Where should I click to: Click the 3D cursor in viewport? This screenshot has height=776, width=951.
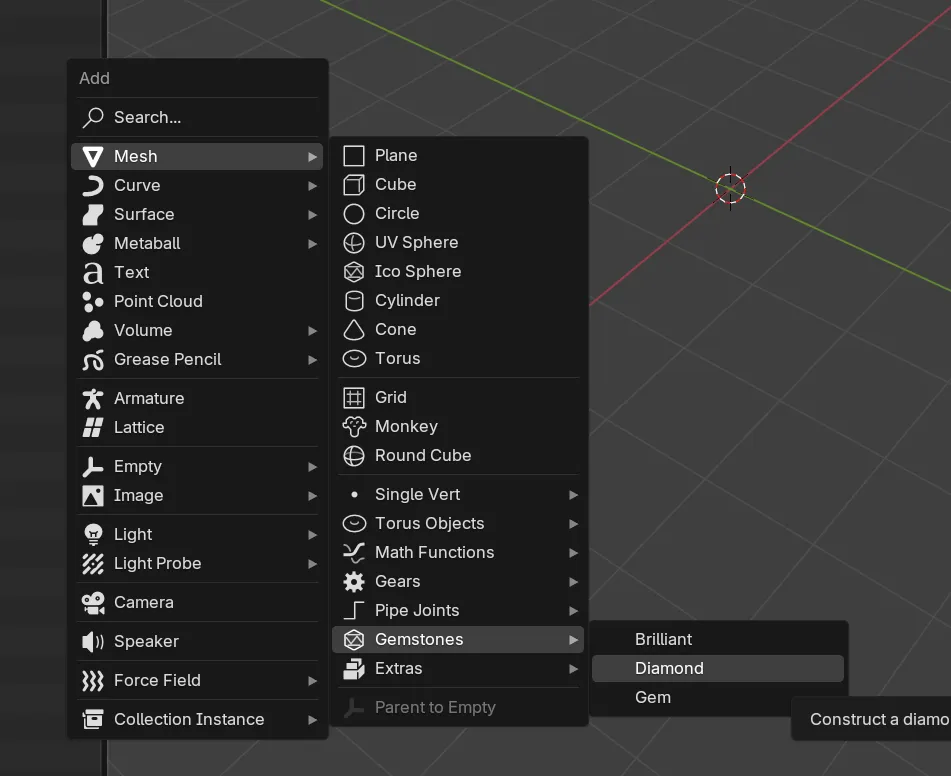coord(730,188)
